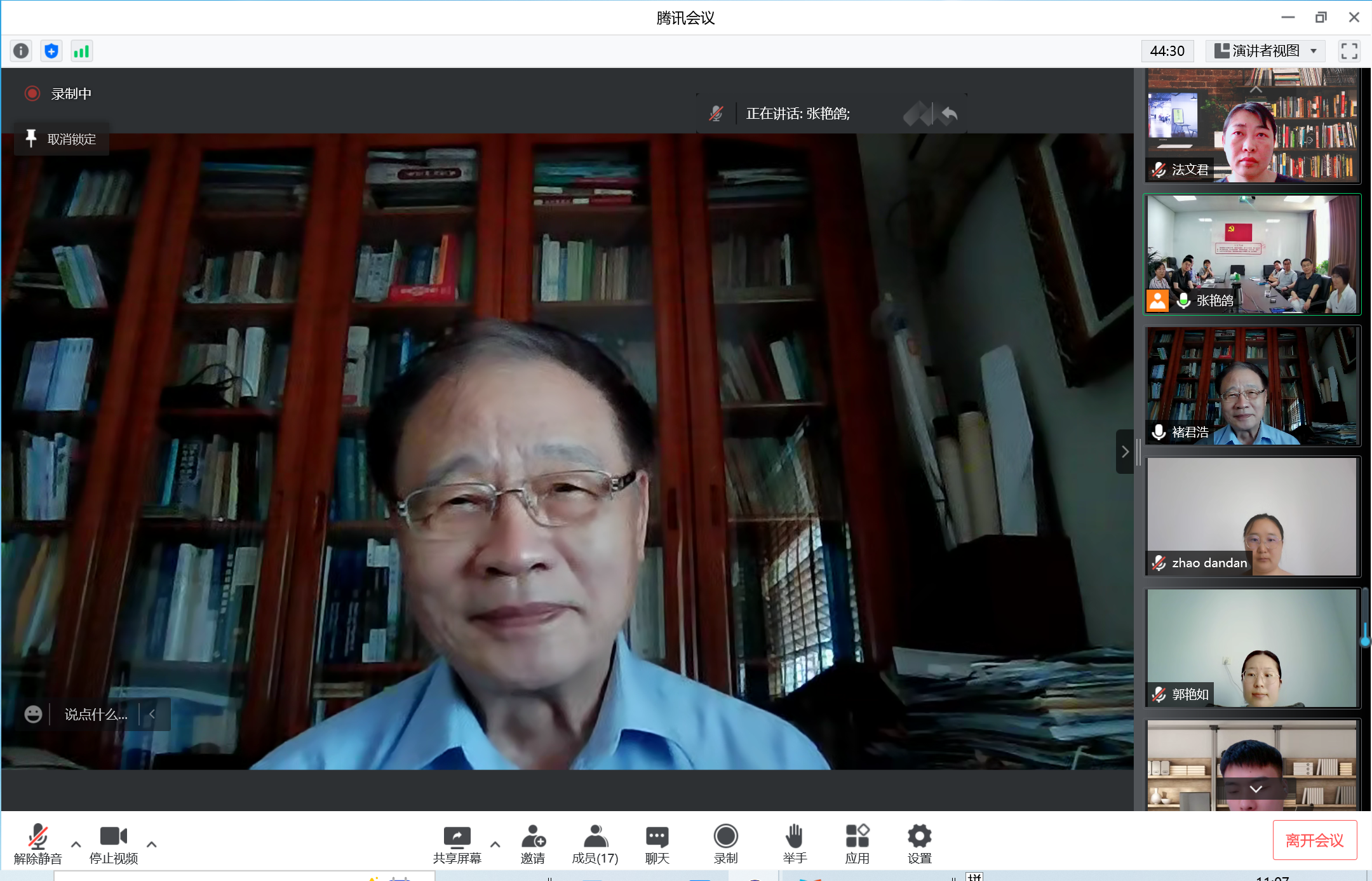Click the 腾讯会议 window title

pyautogui.click(x=685, y=18)
